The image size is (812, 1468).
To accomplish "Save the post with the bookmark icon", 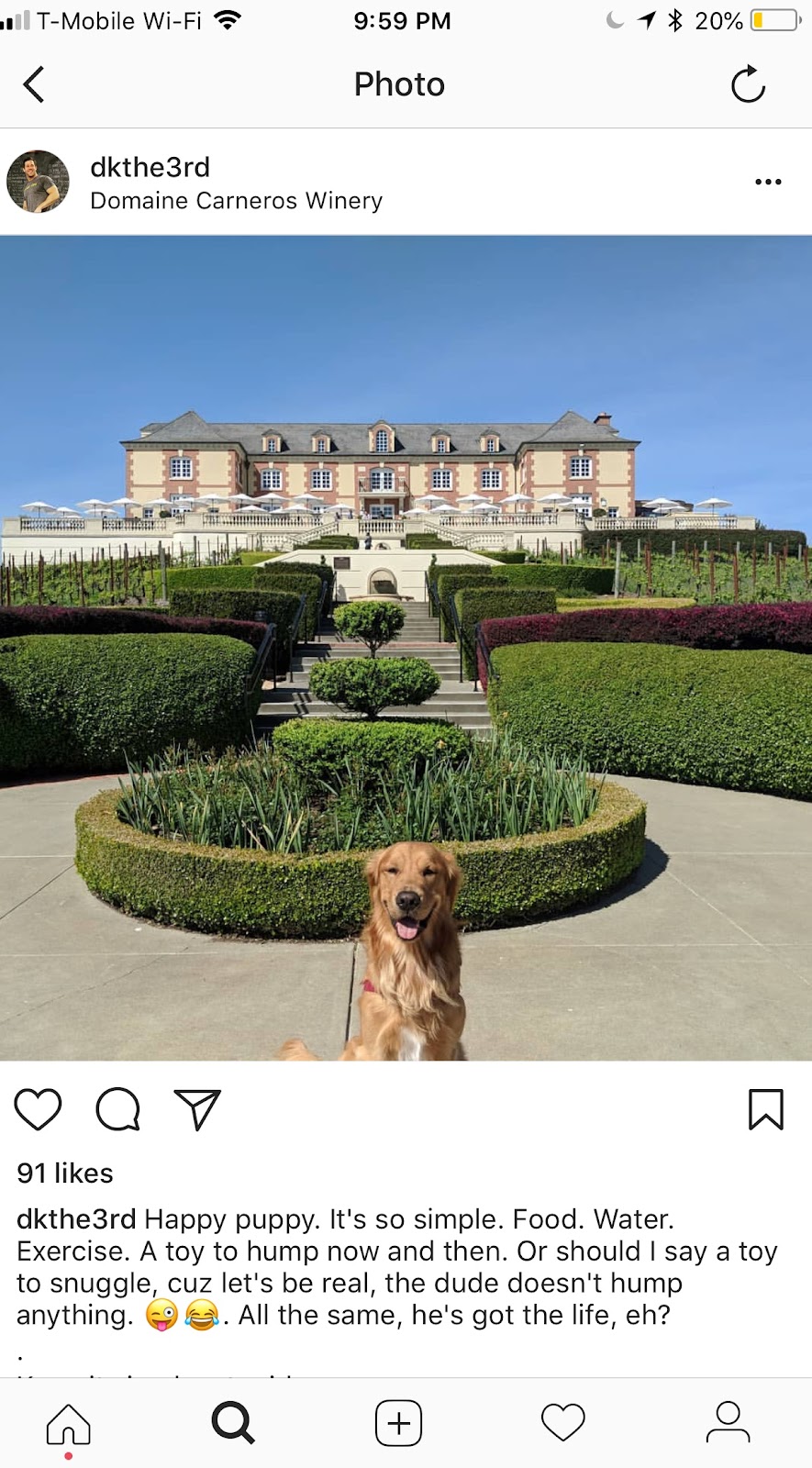I will (x=766, y=1109).
